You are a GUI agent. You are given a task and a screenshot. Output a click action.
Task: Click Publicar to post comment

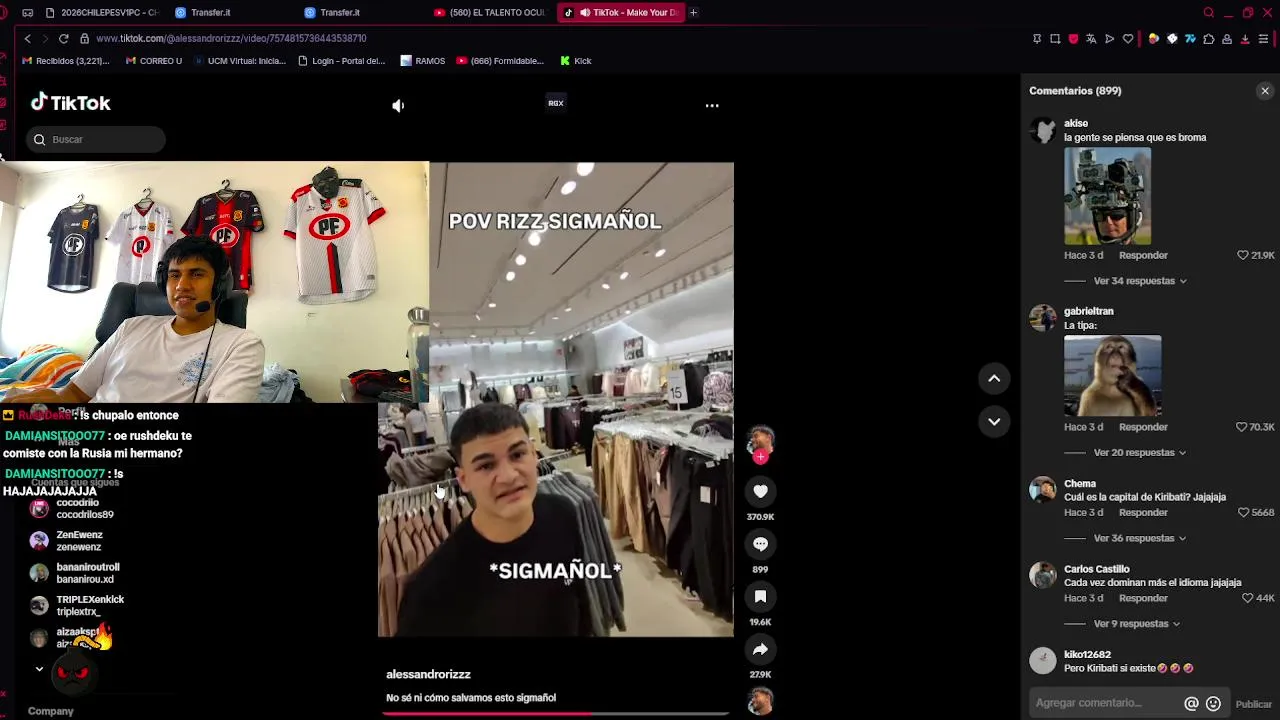[x=1253, y=704]
